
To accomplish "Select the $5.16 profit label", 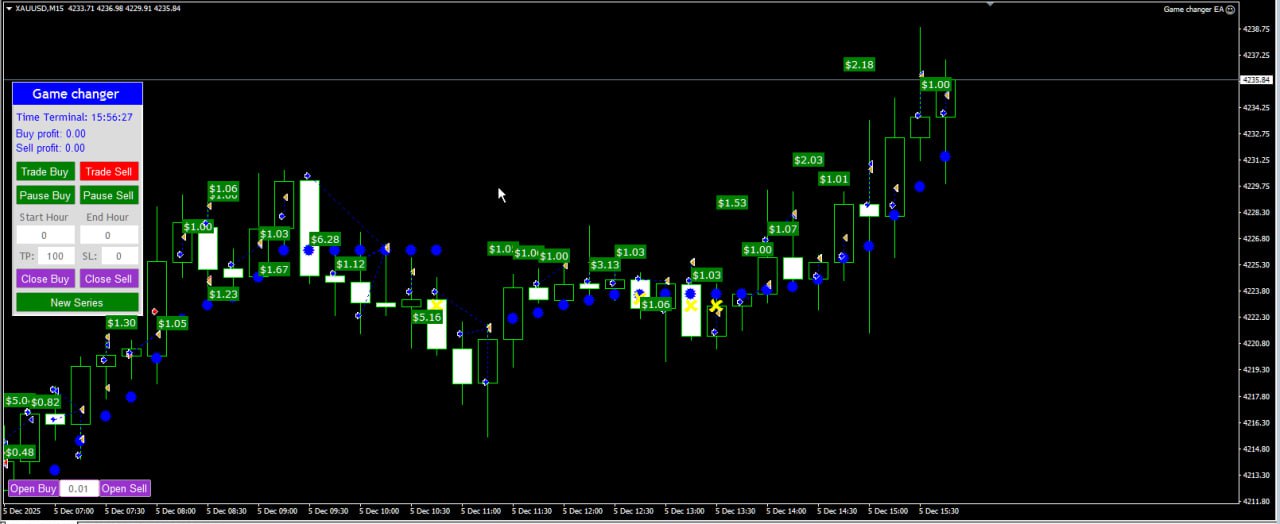I will [427, 317].
